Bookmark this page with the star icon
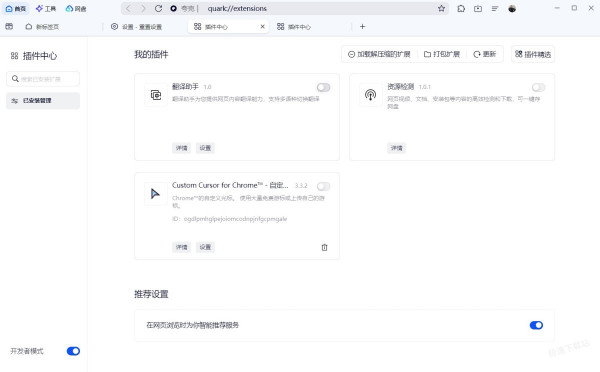600x372 pixels. tap(441, 8)
